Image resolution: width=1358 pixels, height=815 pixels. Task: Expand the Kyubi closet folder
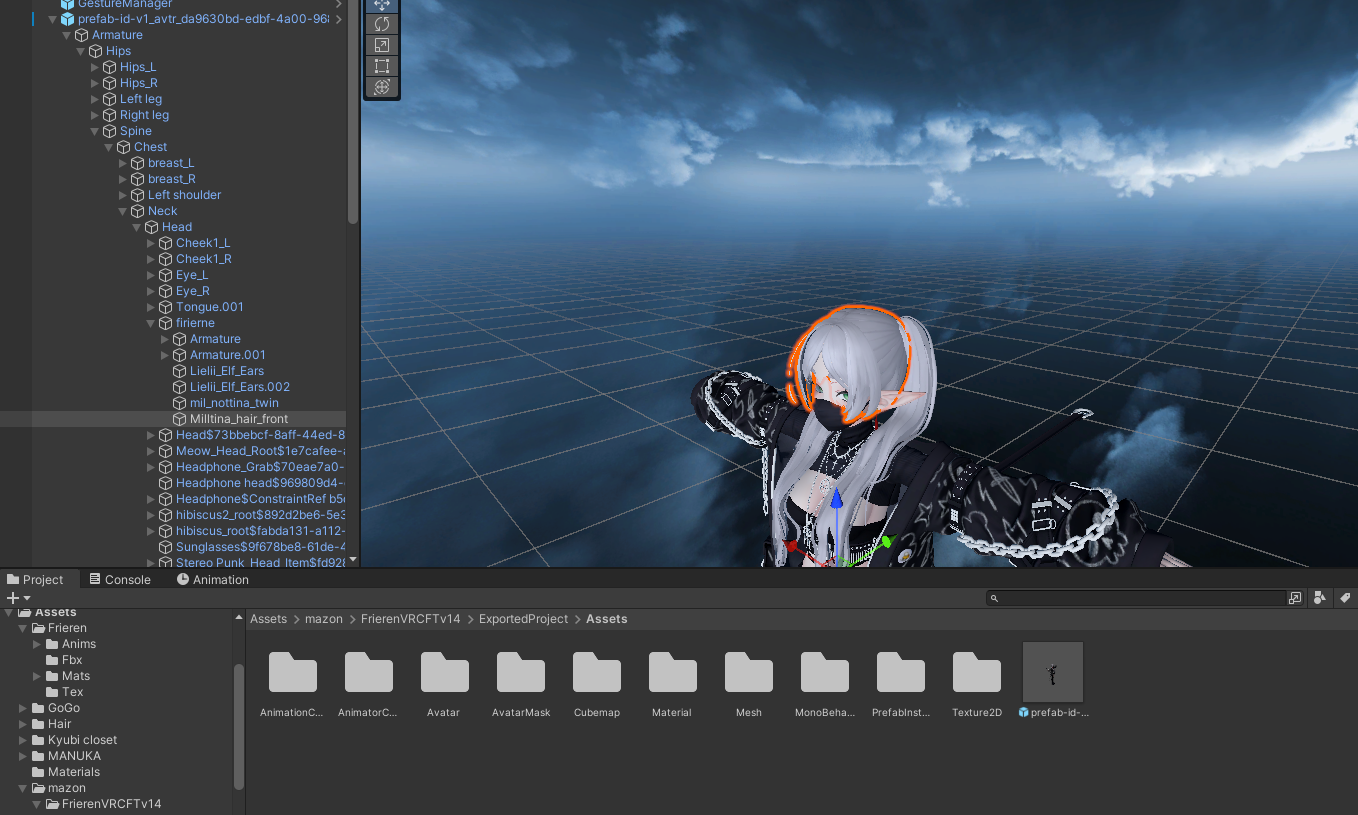pos(23,740)
